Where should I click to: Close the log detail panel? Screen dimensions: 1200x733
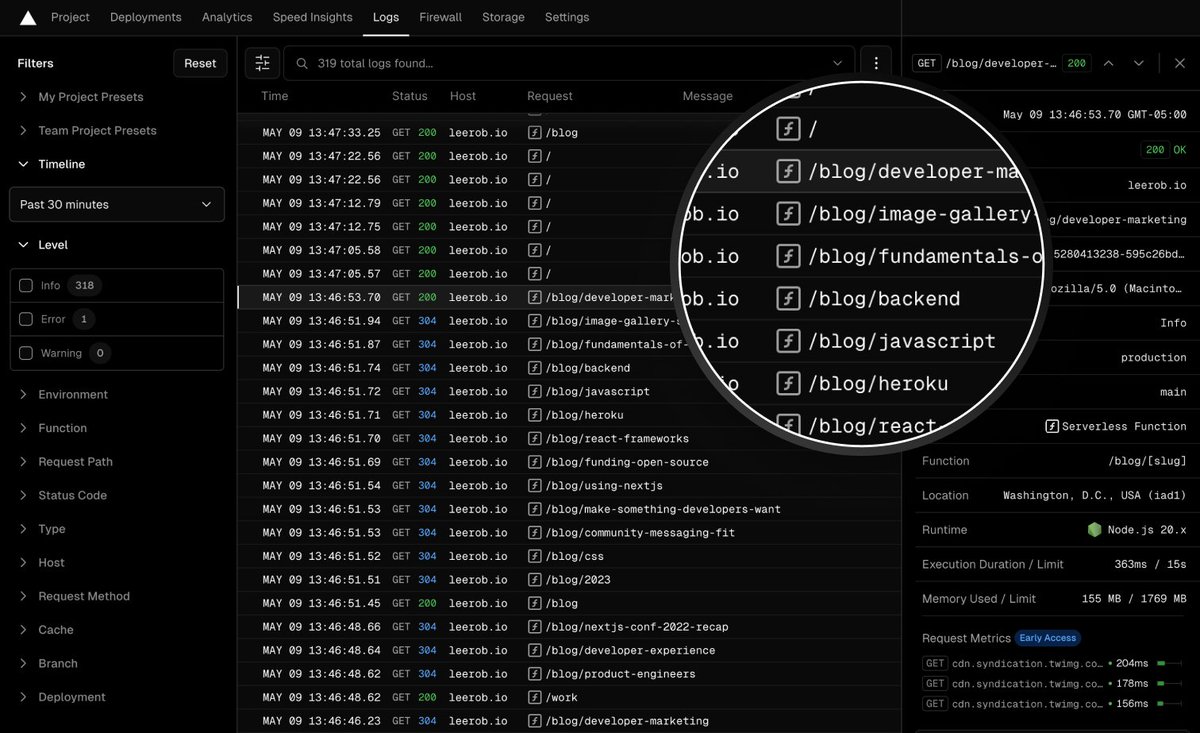pyautogui.click(x=1180, y=63)
